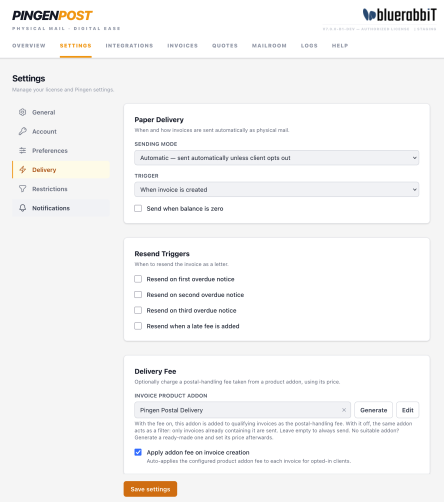
Task: Expand the Trigger dropdown
Action: click(x=277, y=189)
